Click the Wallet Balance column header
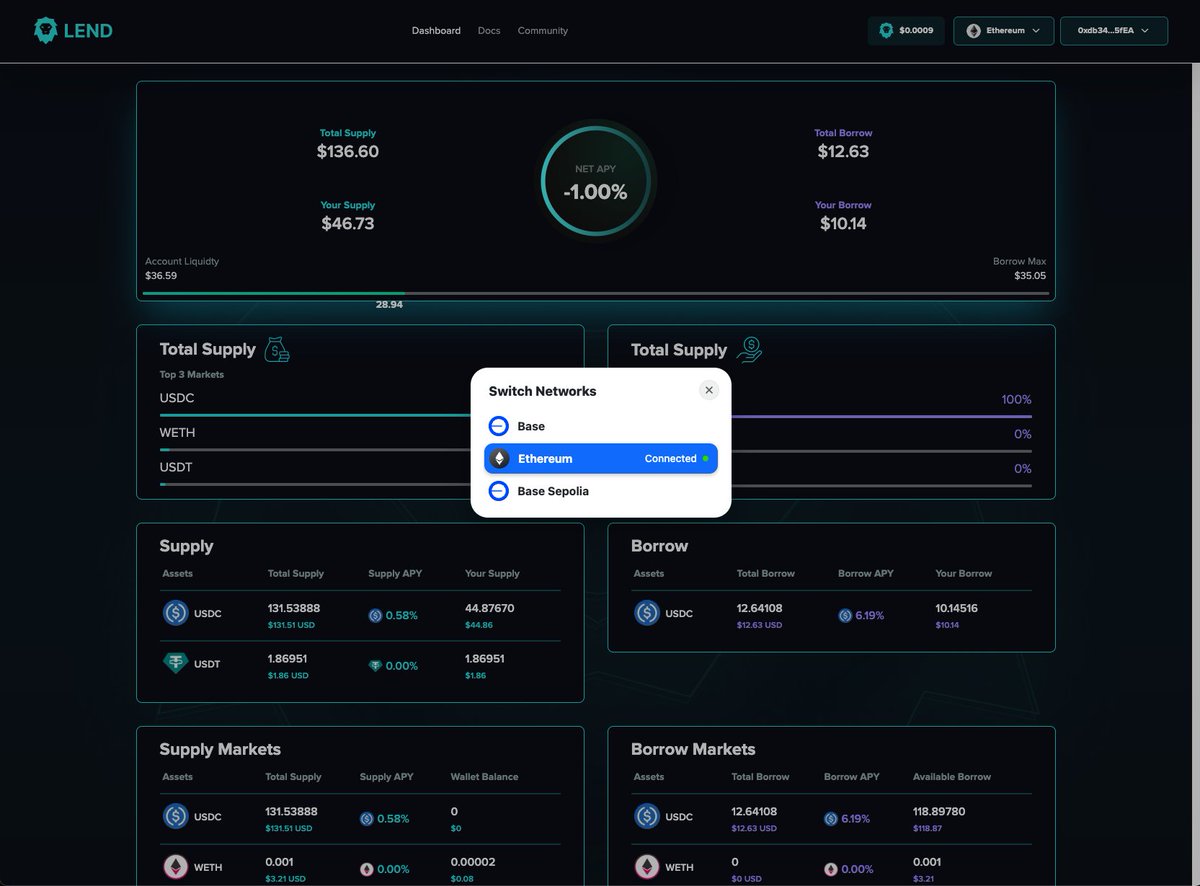The width and height of the screenshot is (1200, 886). click(x=484, y=777)
